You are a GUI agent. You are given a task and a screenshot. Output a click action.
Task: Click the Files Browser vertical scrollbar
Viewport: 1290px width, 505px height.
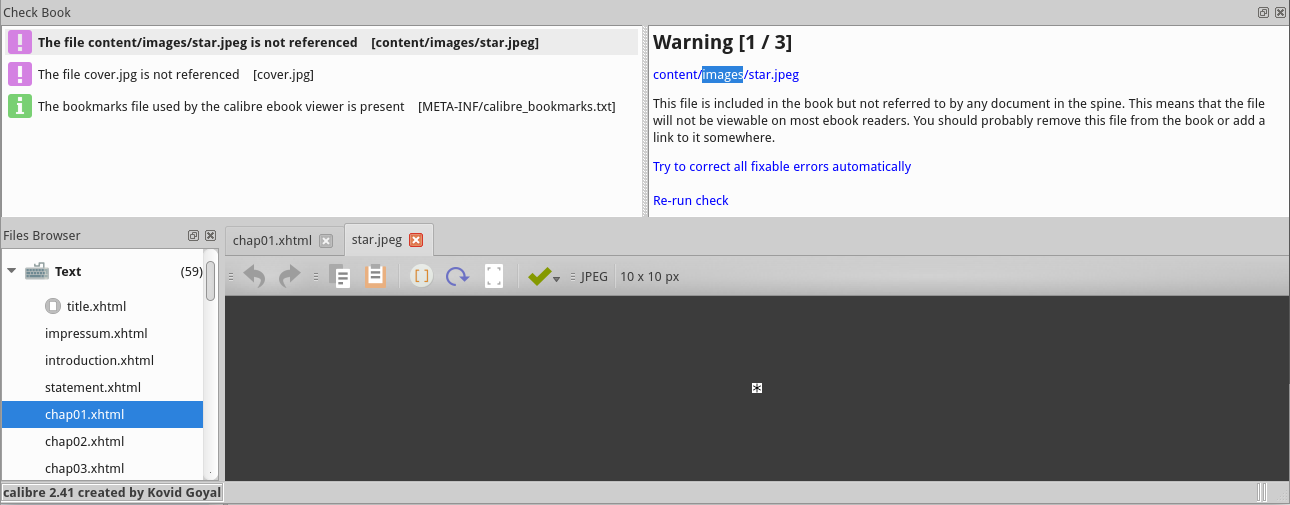[x=210, y=281]
